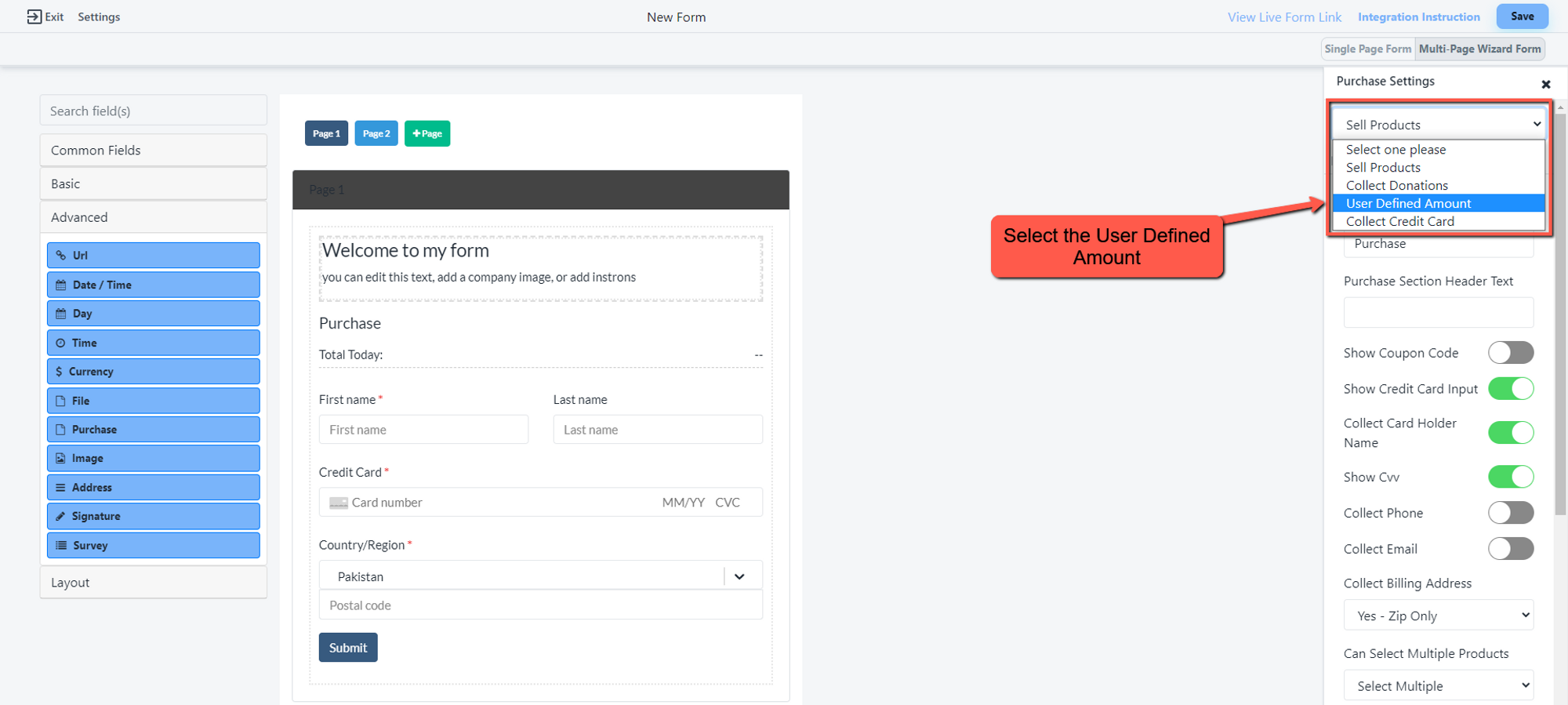Choose User Defined Amount from the list
Viewport: 1568px width, 705px height.
1408,204
